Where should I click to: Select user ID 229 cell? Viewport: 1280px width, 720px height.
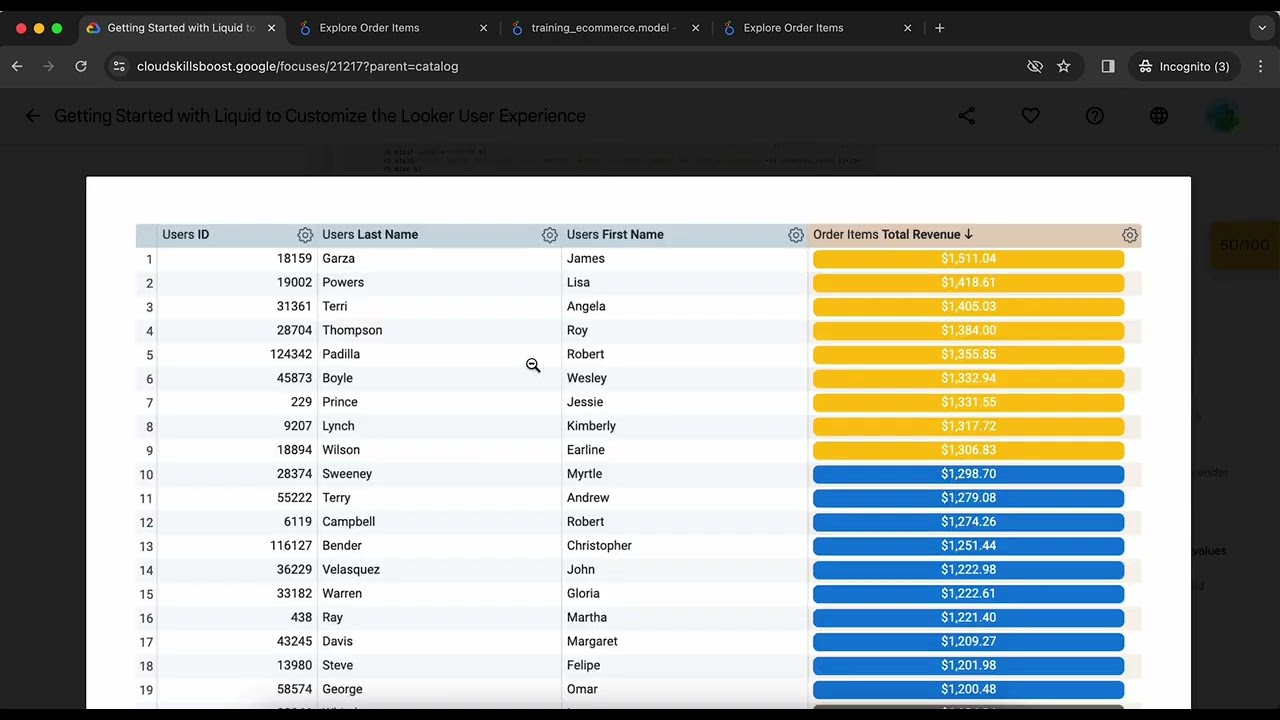(301, 402)
